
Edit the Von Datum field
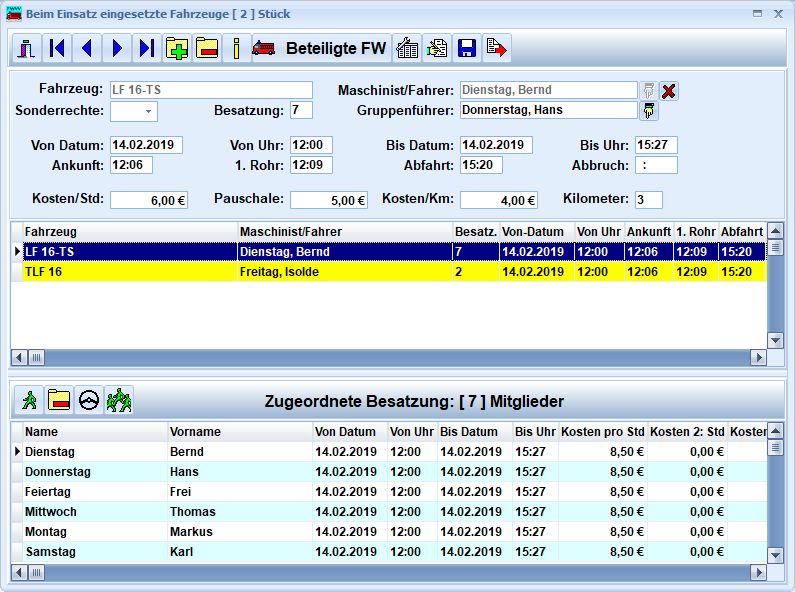[x=147, y=145]
